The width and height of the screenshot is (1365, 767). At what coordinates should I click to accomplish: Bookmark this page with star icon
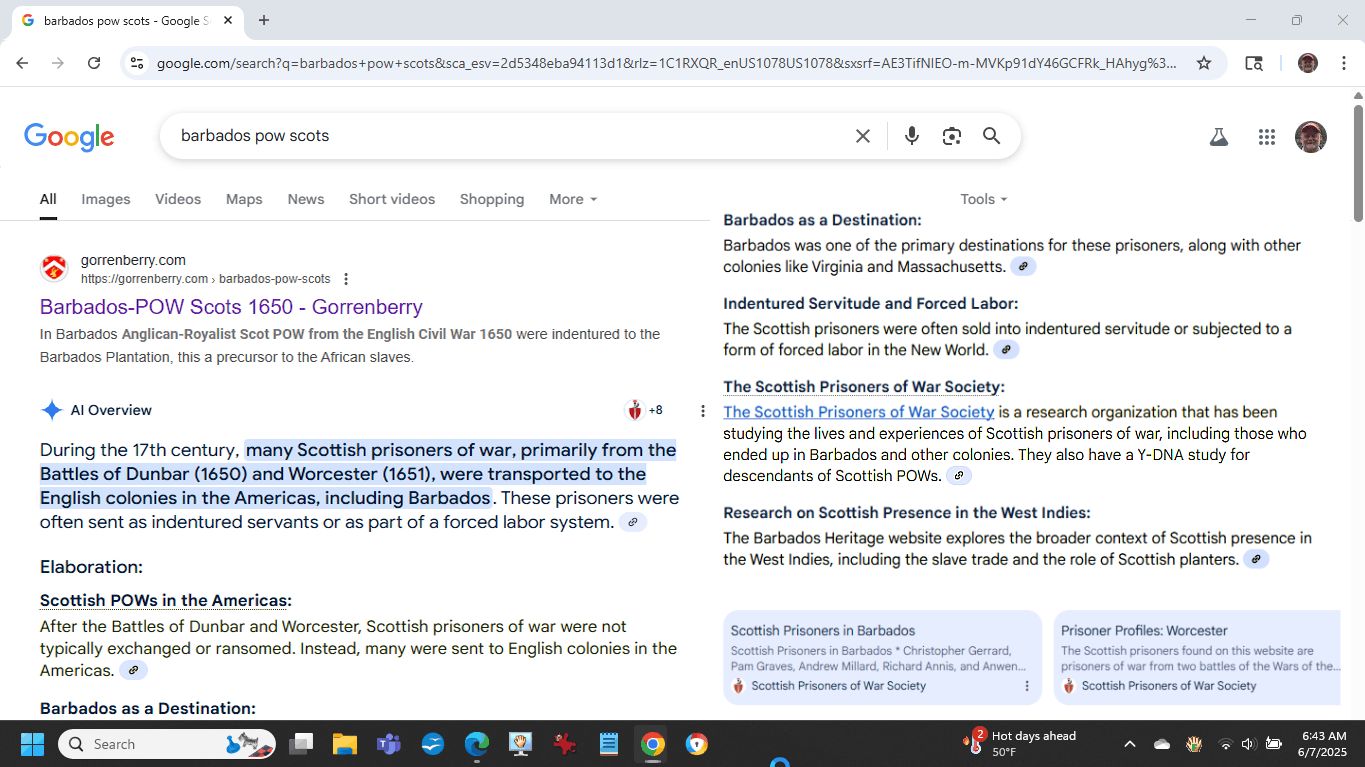[1204, 63]
